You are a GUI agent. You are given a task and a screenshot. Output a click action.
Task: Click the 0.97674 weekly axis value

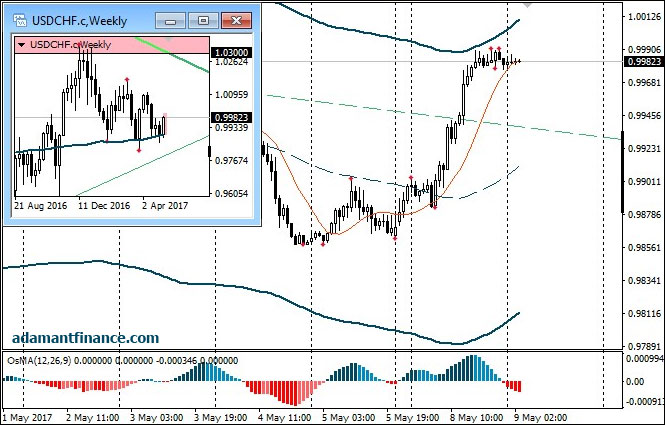(x=232, y=160)
